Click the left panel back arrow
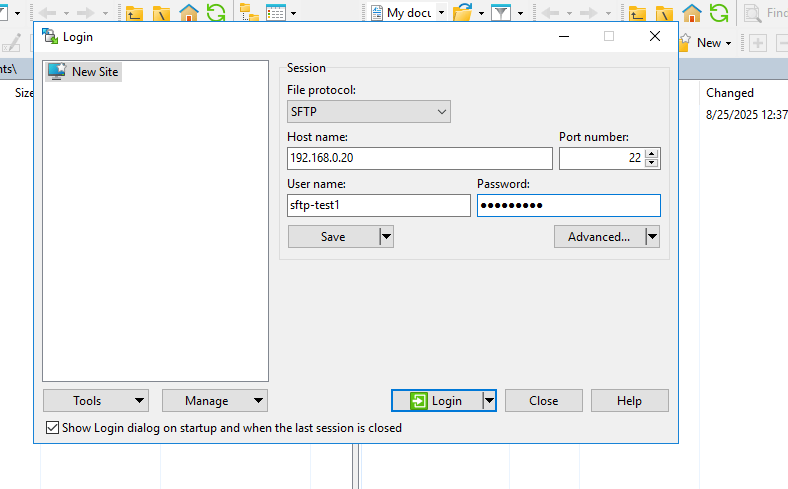Screen dimensions: 788x489 pyautogui.click(x=48, y=13)
